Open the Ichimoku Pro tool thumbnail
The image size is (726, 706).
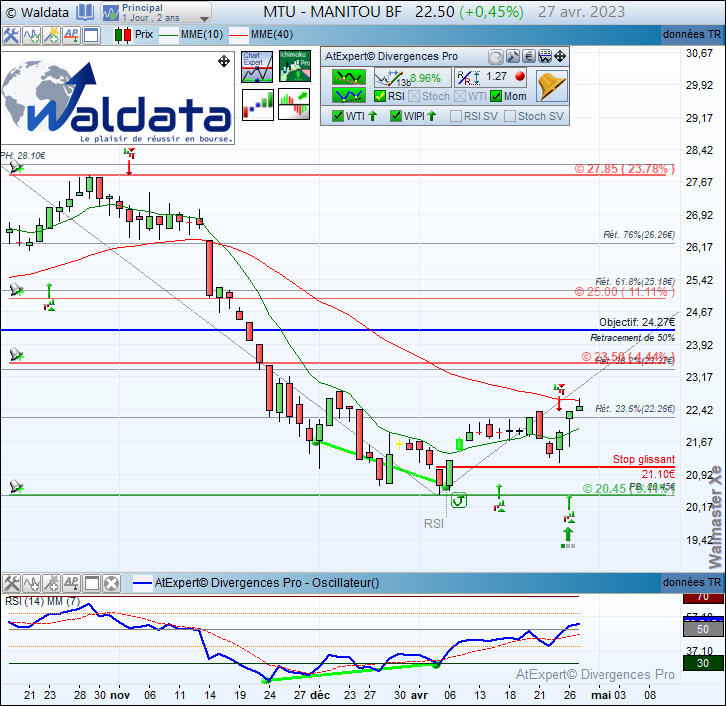(x=294, y=67)
